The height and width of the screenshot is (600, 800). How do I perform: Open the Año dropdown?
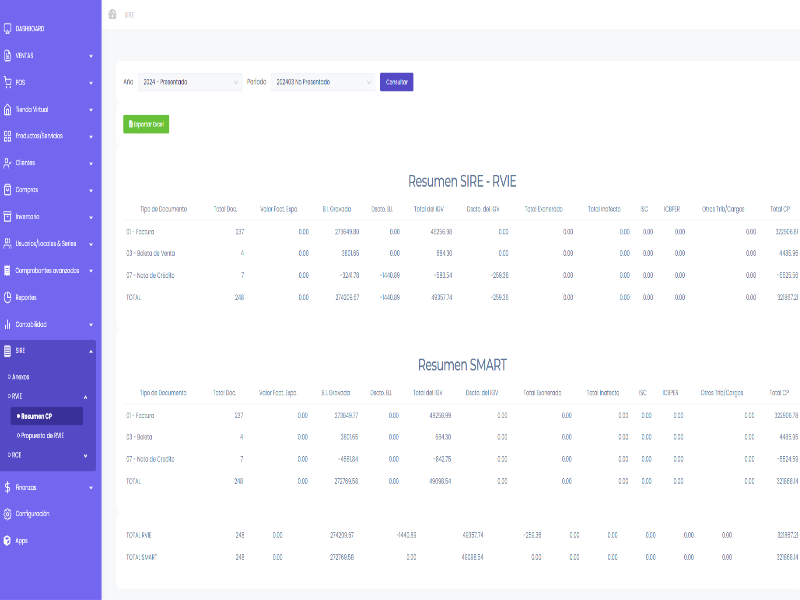click(190, 82)
